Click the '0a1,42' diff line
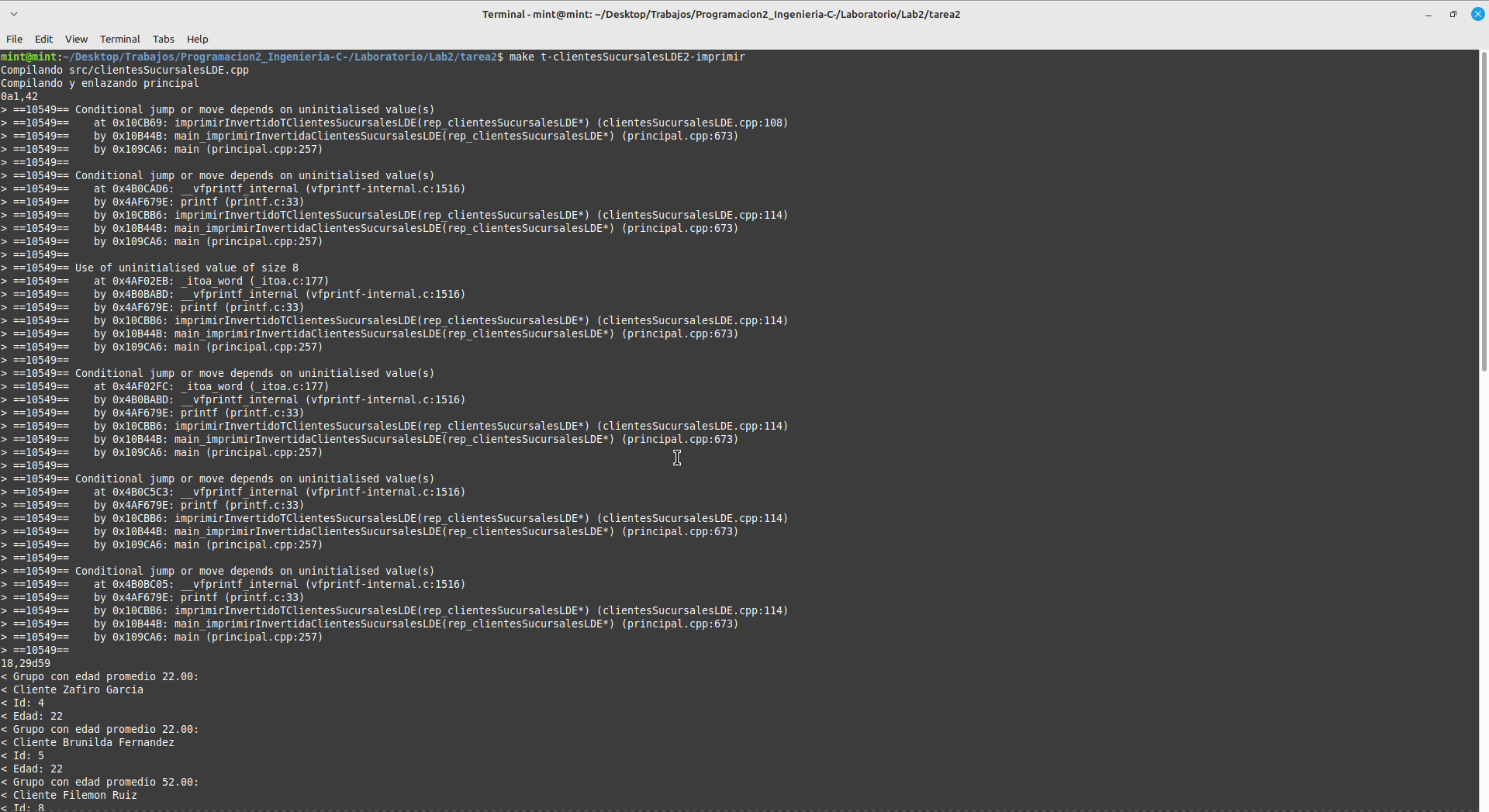The image size is (1489, 812). pos(19,96)
